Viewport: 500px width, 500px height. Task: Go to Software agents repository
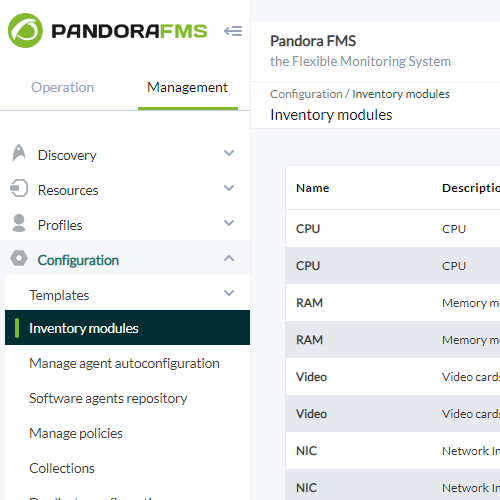108,398
